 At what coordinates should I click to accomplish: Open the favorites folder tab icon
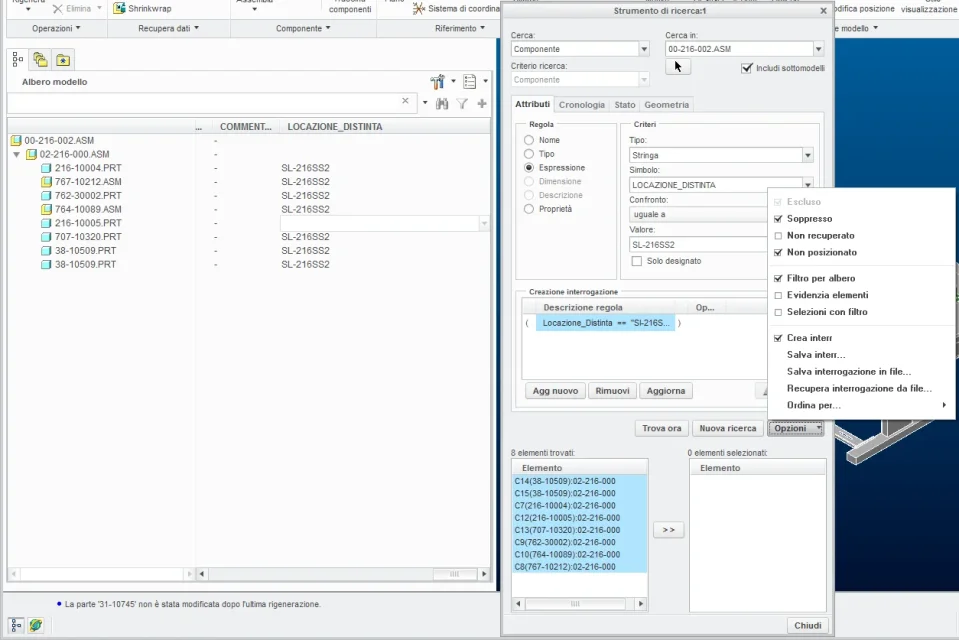coord(63,60)
